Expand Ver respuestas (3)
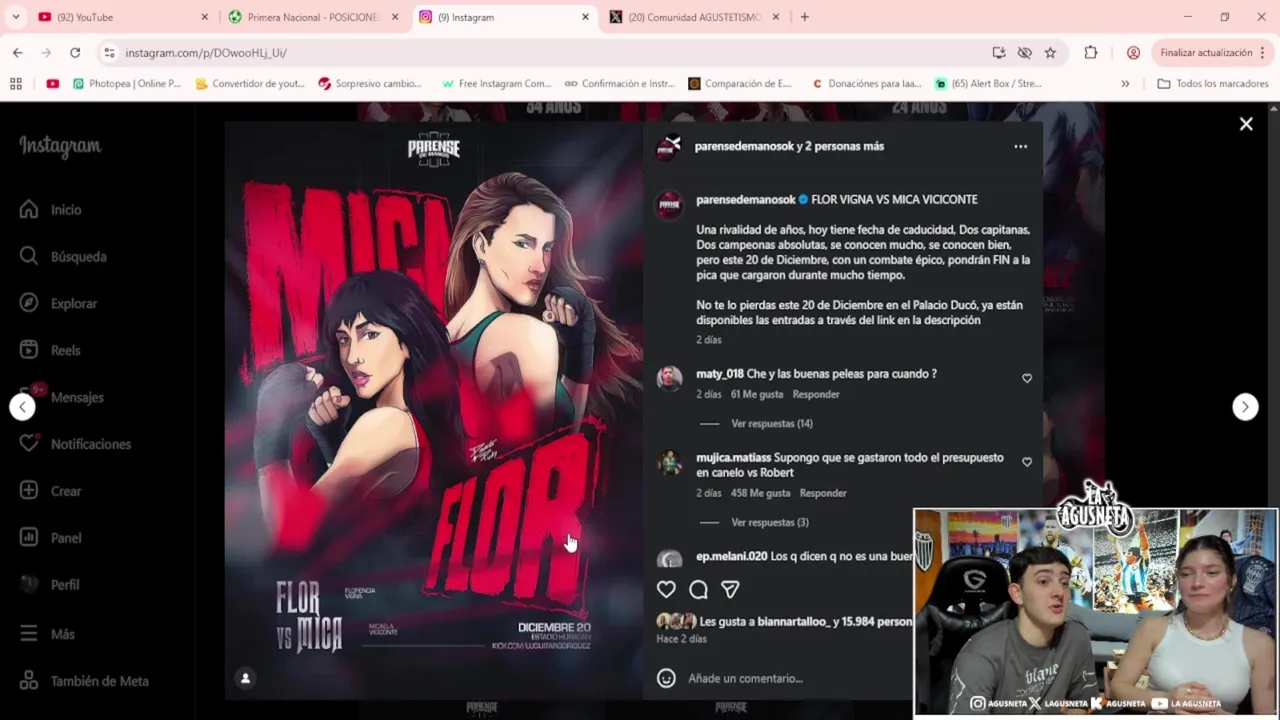 tap(769, 522)
